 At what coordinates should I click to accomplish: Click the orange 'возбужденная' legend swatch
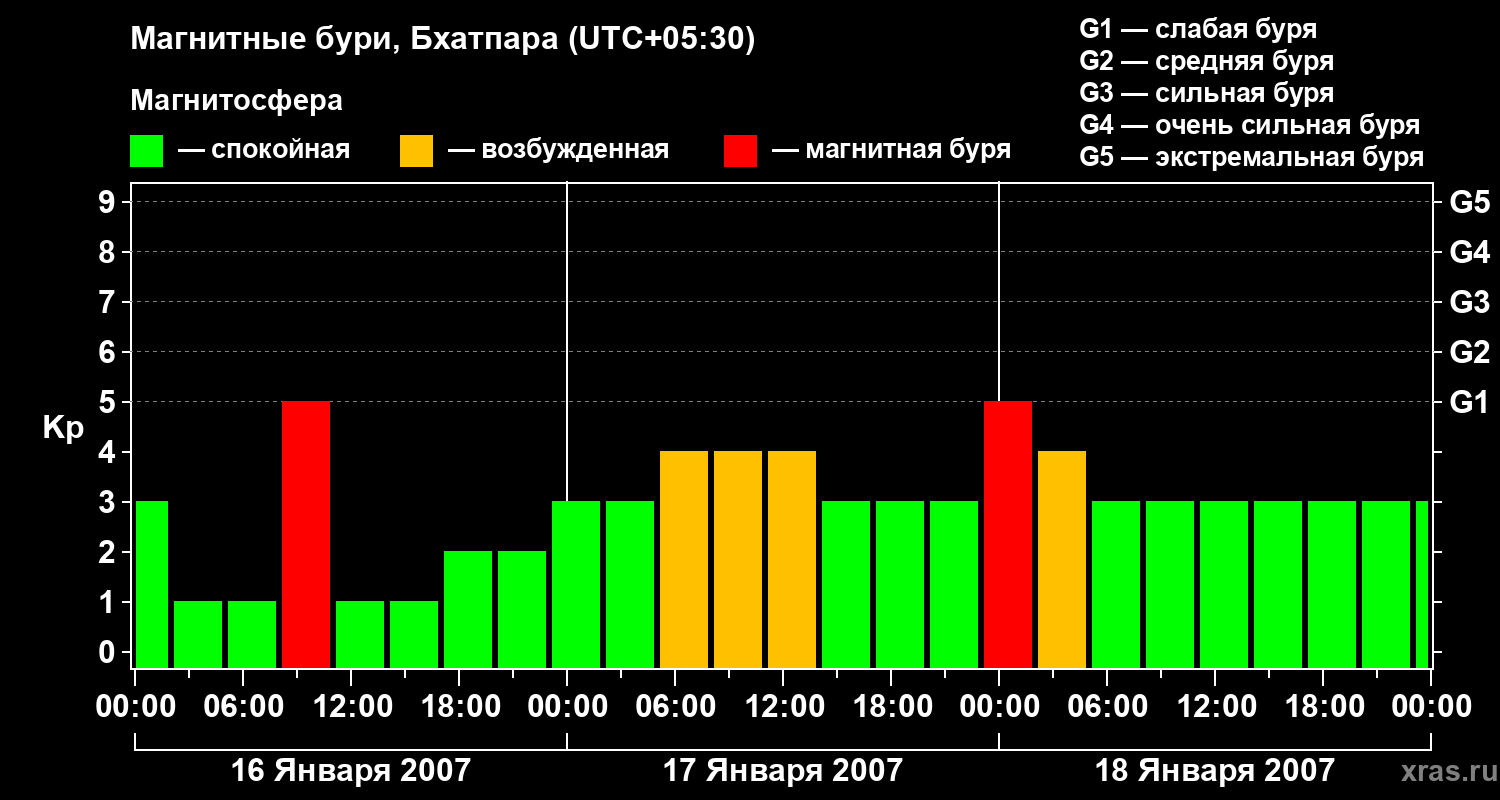416,151
